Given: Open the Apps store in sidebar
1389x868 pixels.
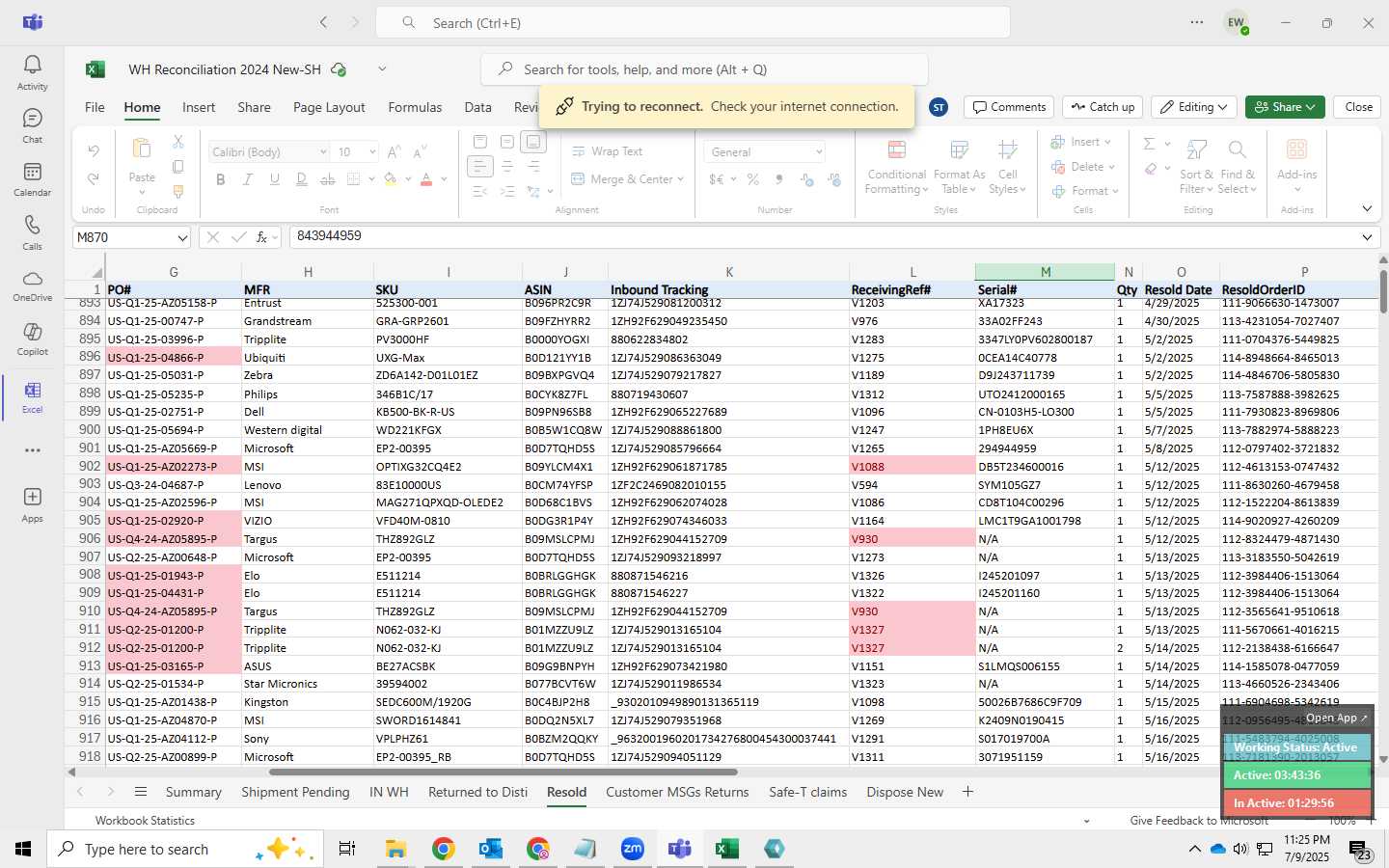Looking at the screenshot, I should (x=32, y=504).
